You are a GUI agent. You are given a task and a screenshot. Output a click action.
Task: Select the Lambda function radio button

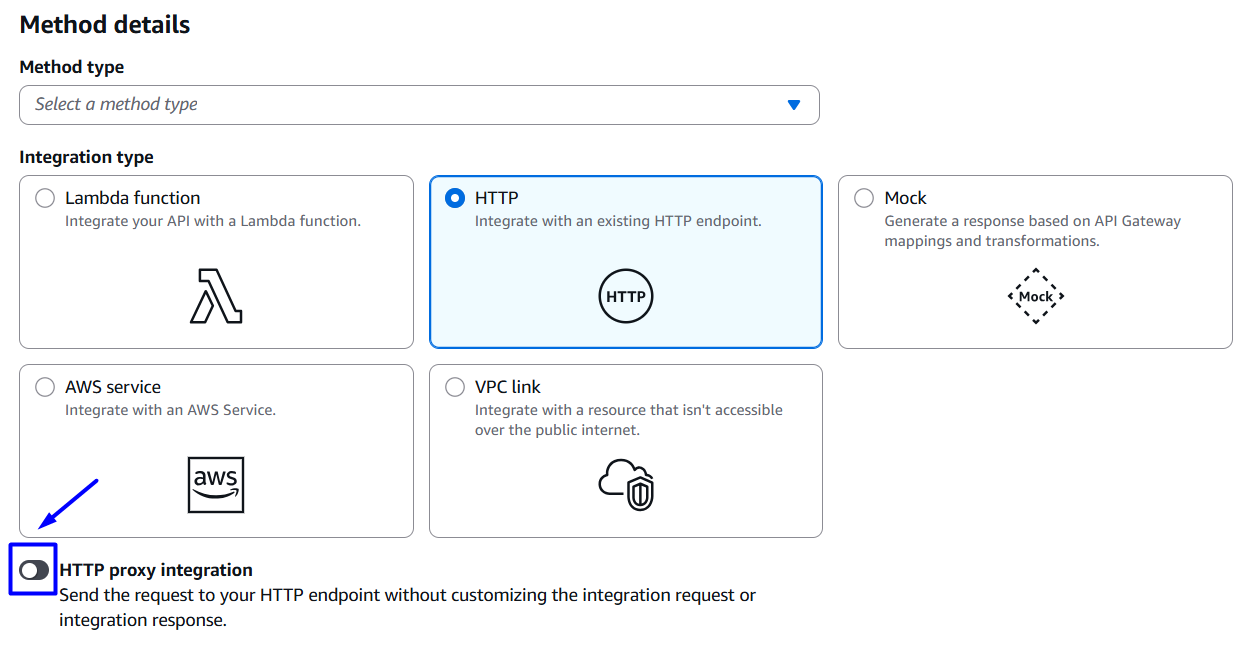click(x=45, y=198)
